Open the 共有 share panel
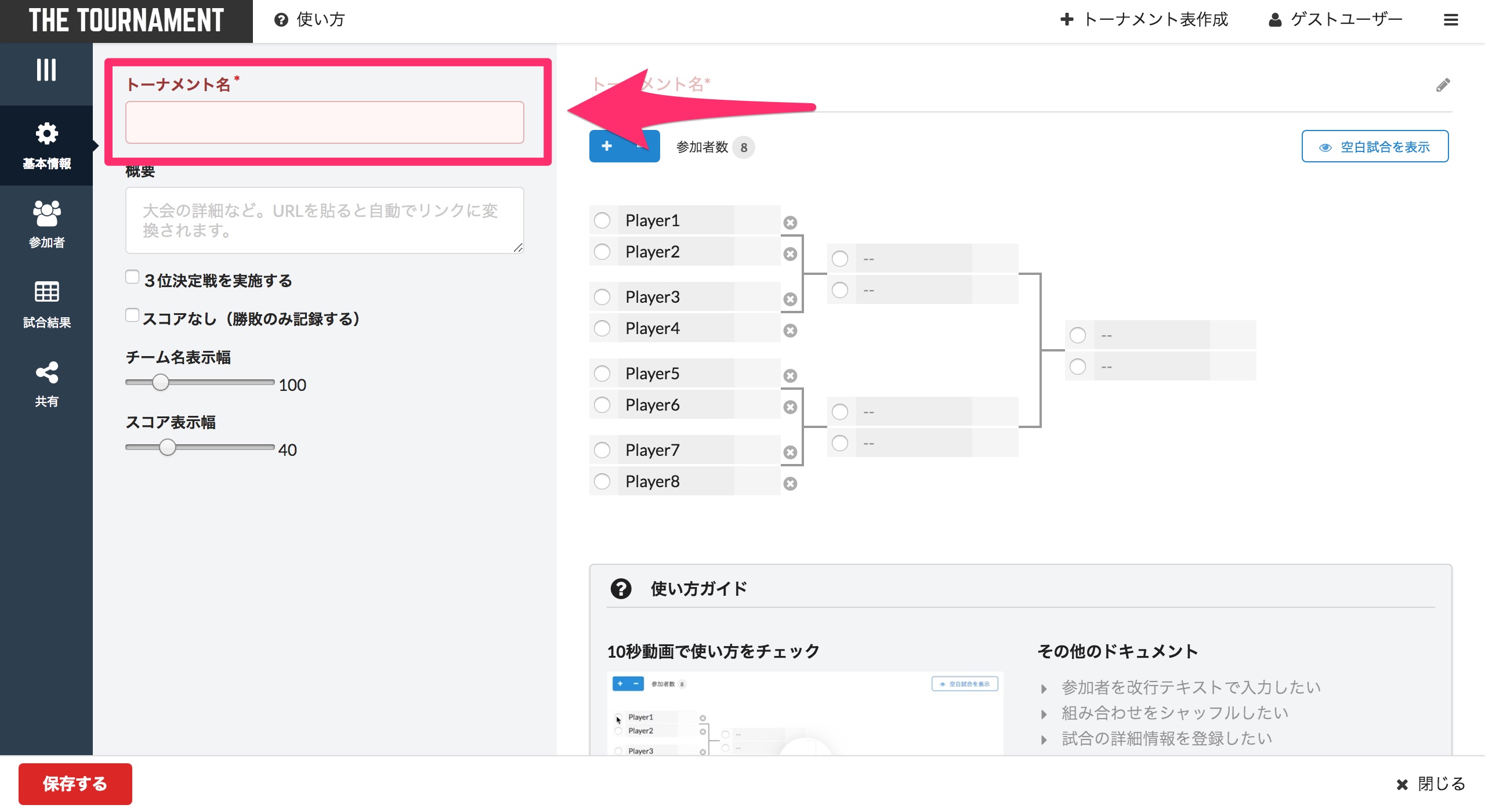The image size is (1485, 812). 46,384
